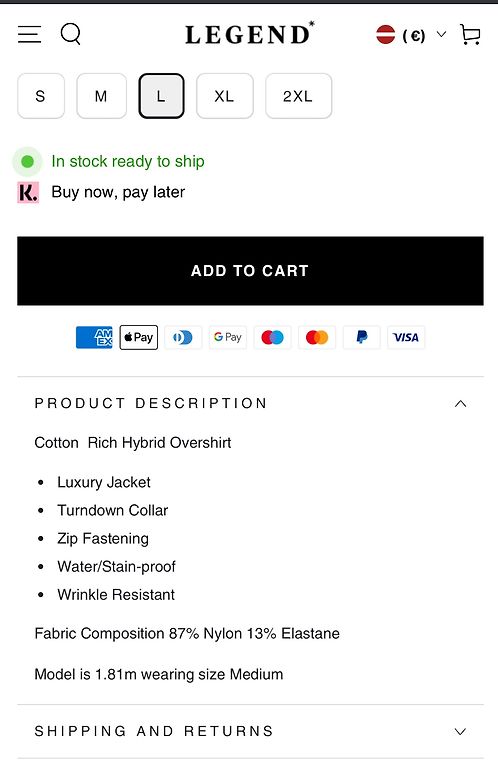The height and width of the screenshot is (768, 498).
Task: Expand the Shipping and Returns section
Action: pyautogui.click(x=250, y=731)
